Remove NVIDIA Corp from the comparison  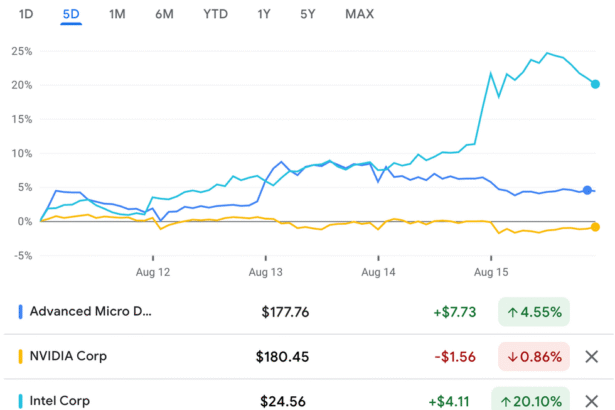pyautogui.click(x=591, y=356)
